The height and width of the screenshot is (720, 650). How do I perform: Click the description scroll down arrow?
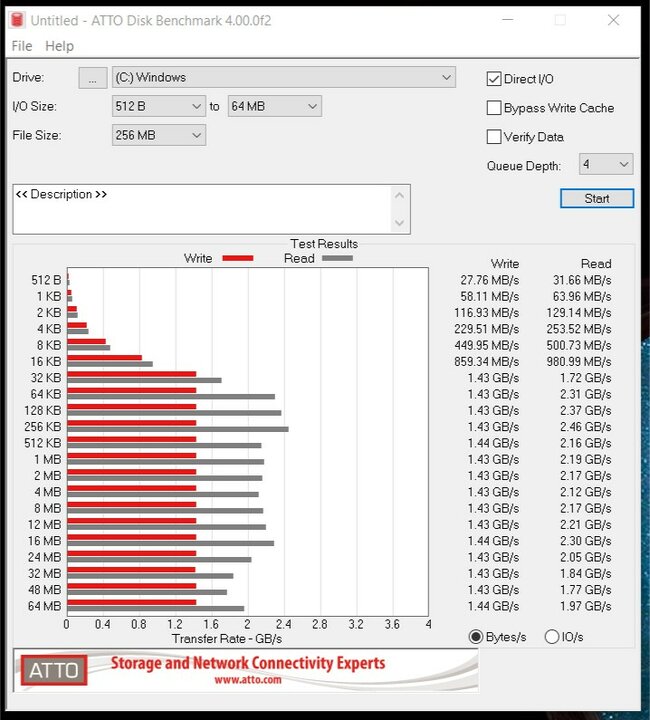399,223
